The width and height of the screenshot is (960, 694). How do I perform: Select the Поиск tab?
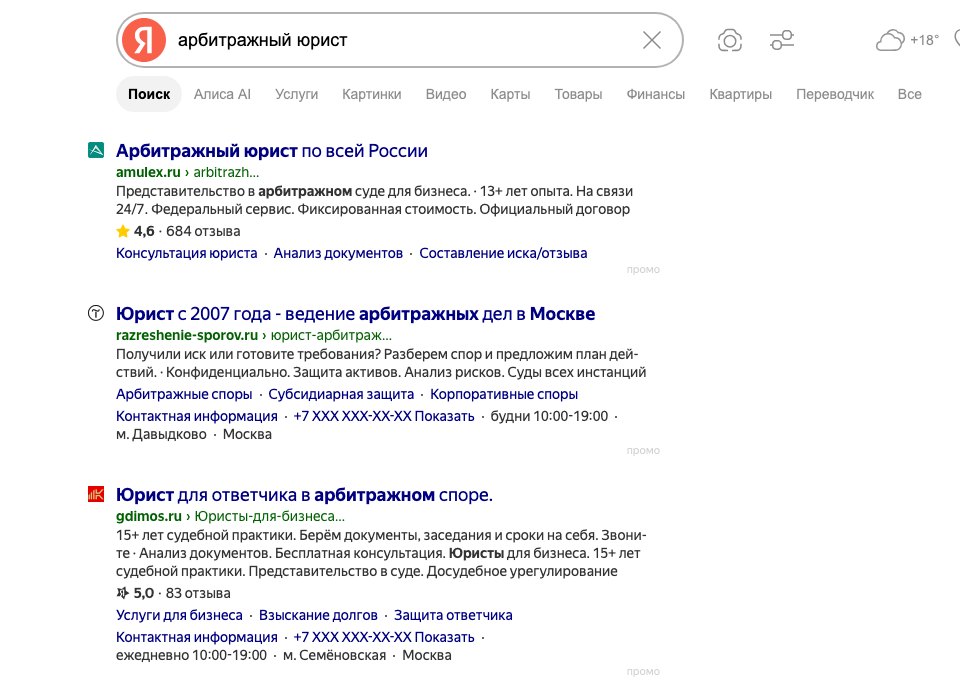point(149,94)
